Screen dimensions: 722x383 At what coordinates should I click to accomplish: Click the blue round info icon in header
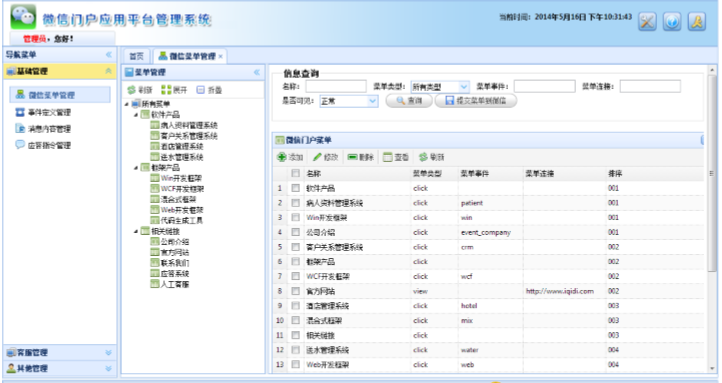(x=672, y=22)
